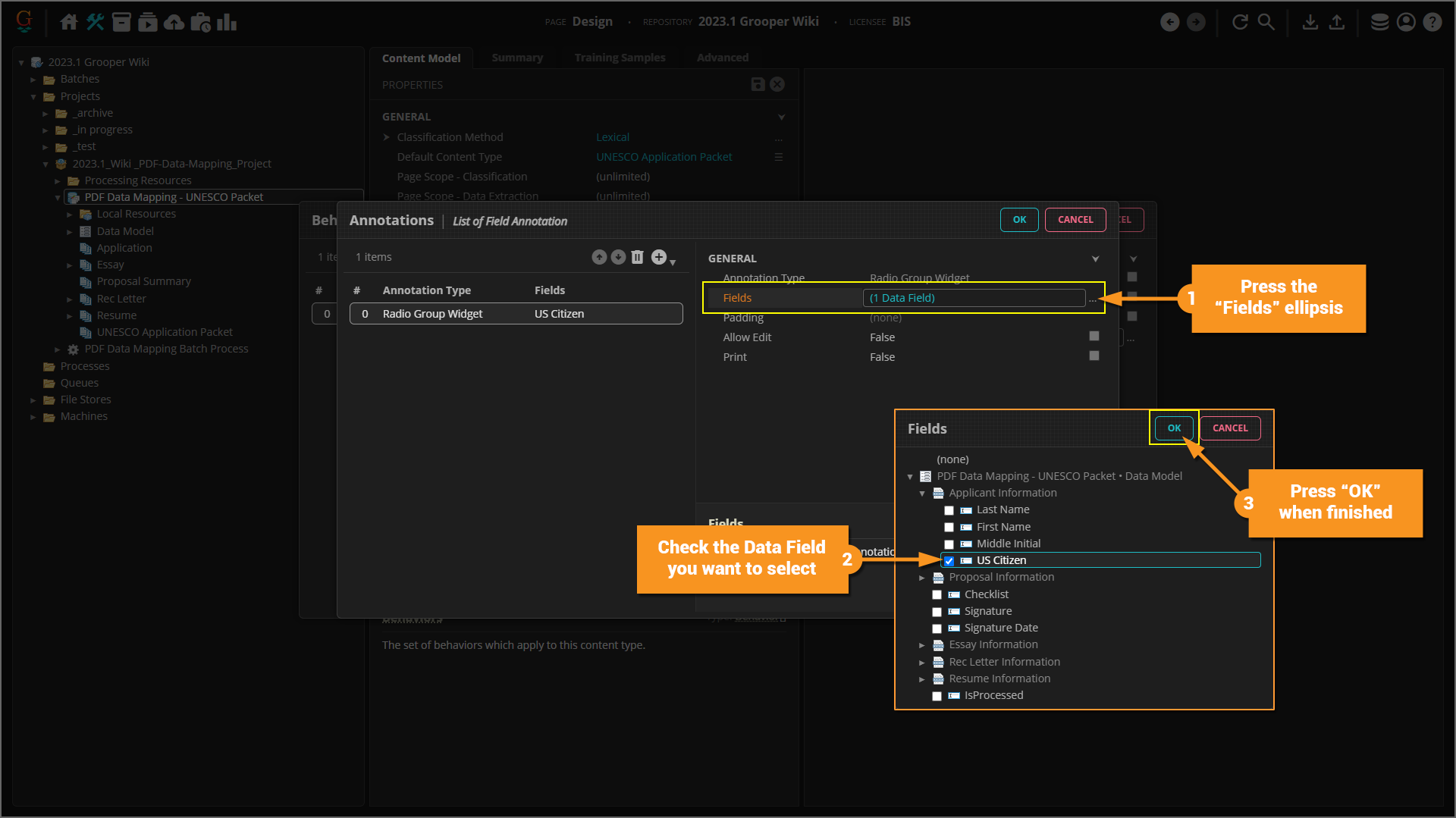1456x818 pixels.
Task: Select the Radio Group Widget list row
Action: coord(516,314)
